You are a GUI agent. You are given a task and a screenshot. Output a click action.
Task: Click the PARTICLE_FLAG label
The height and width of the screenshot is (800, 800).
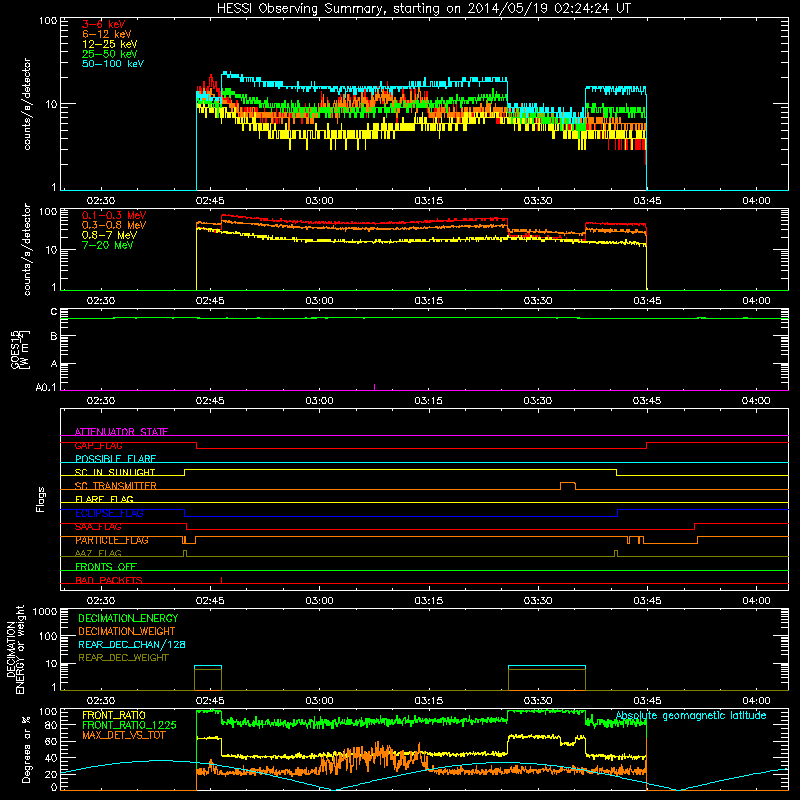112,540
